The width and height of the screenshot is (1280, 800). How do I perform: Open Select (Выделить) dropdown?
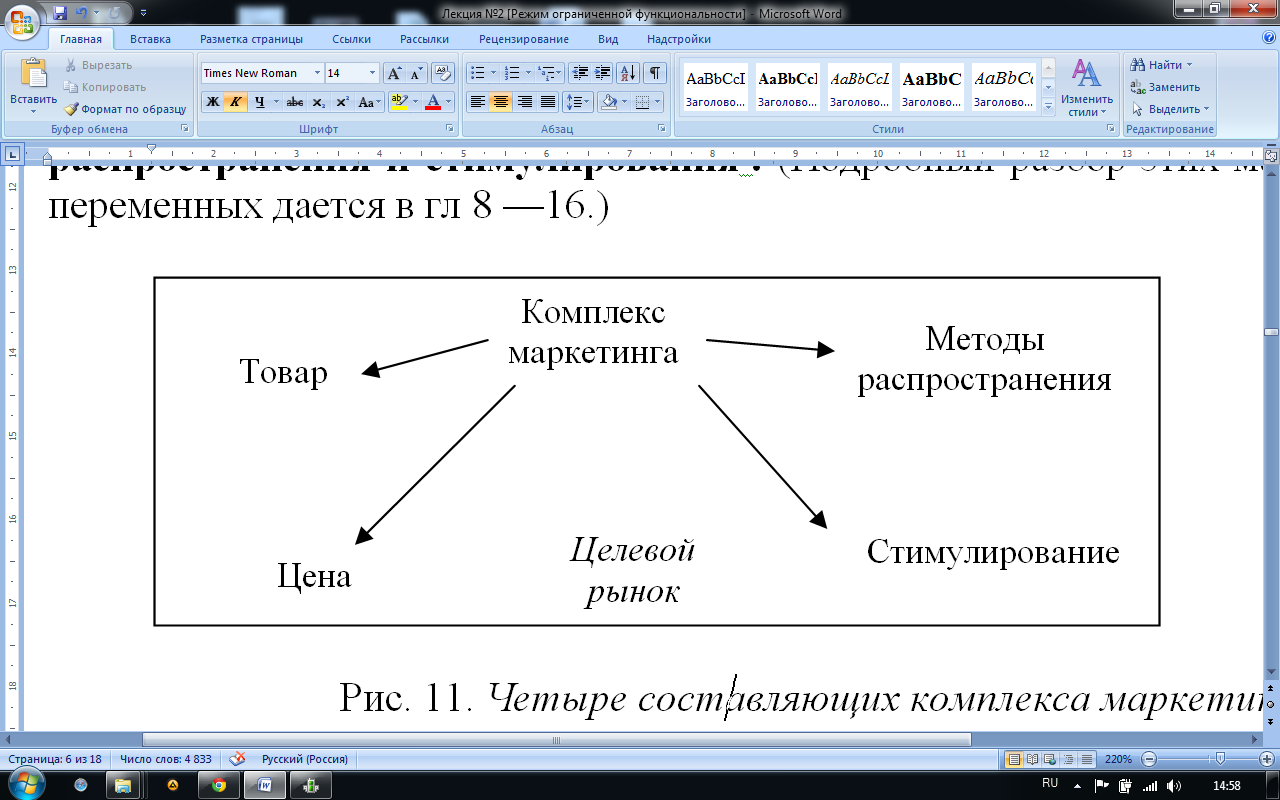tap(1170, 109)
